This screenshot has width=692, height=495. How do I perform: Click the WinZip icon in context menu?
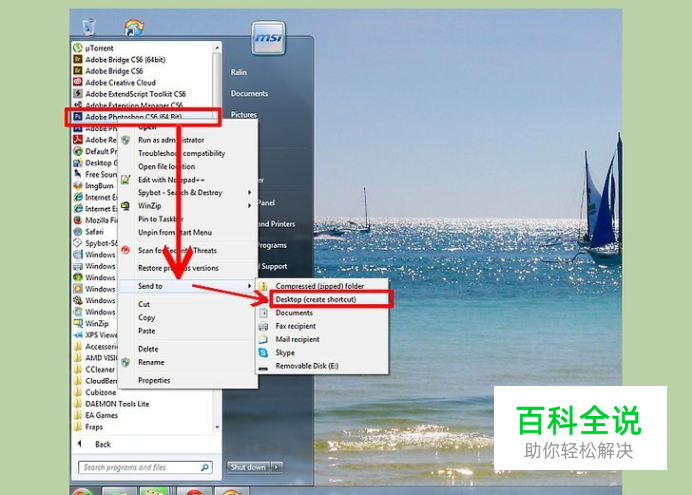pos(126,206)
